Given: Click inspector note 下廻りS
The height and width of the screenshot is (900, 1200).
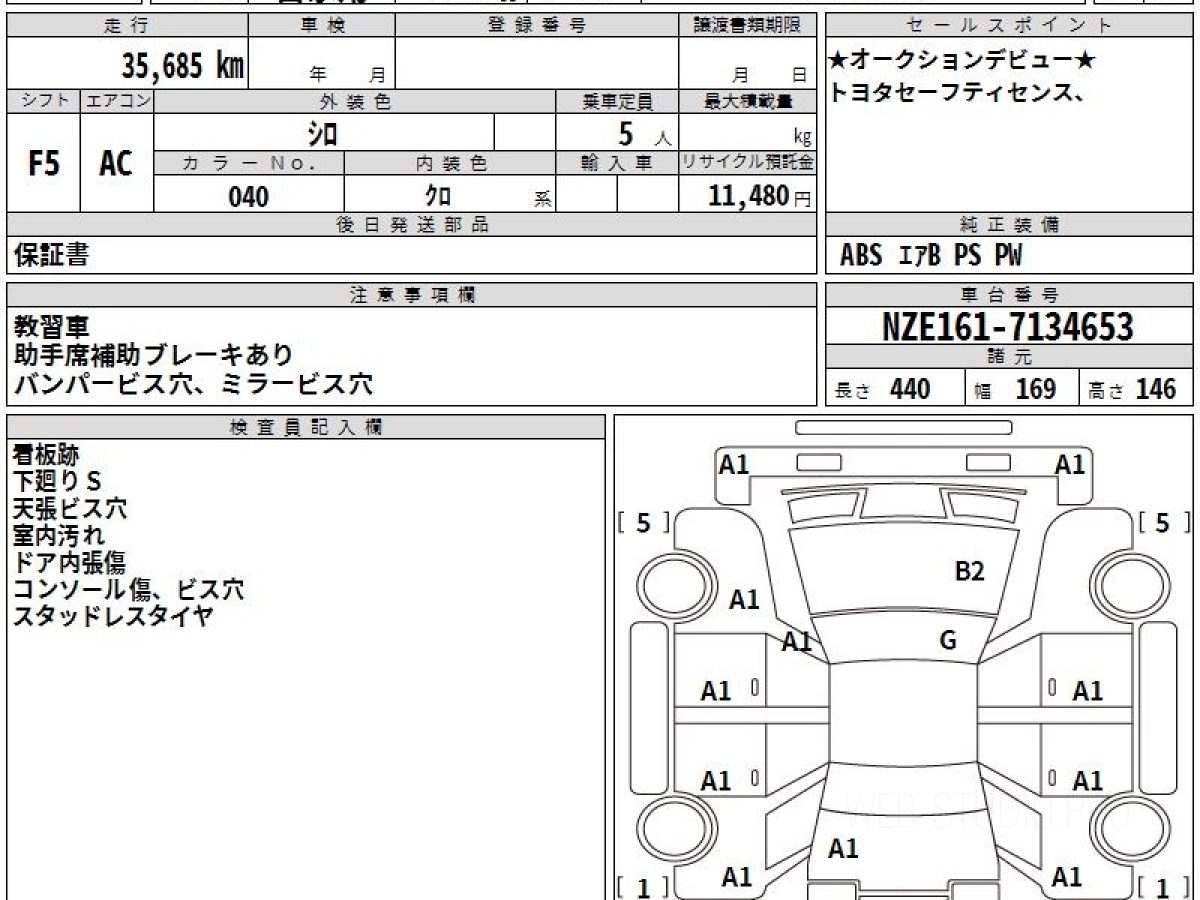Looking at the screenshot, I should click(x=57, y=482).
